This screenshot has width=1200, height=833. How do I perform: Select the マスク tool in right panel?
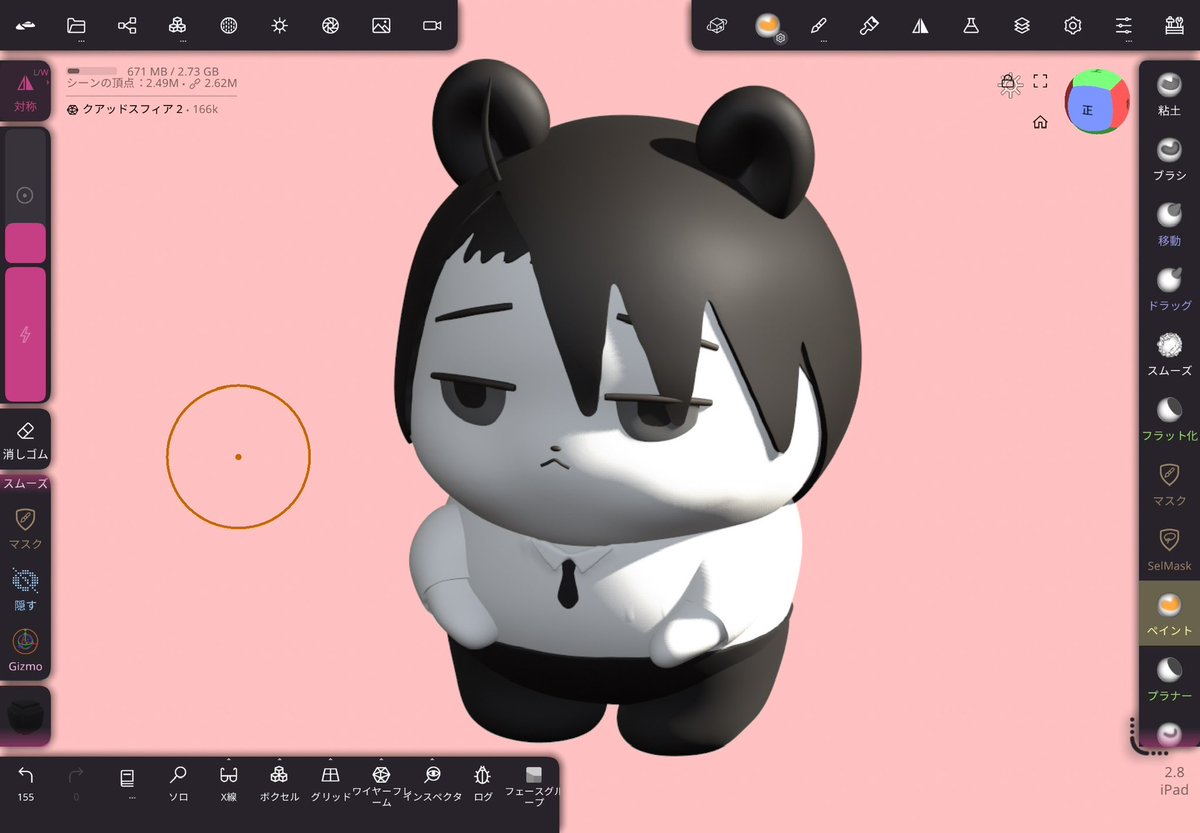coord(1169,483)
